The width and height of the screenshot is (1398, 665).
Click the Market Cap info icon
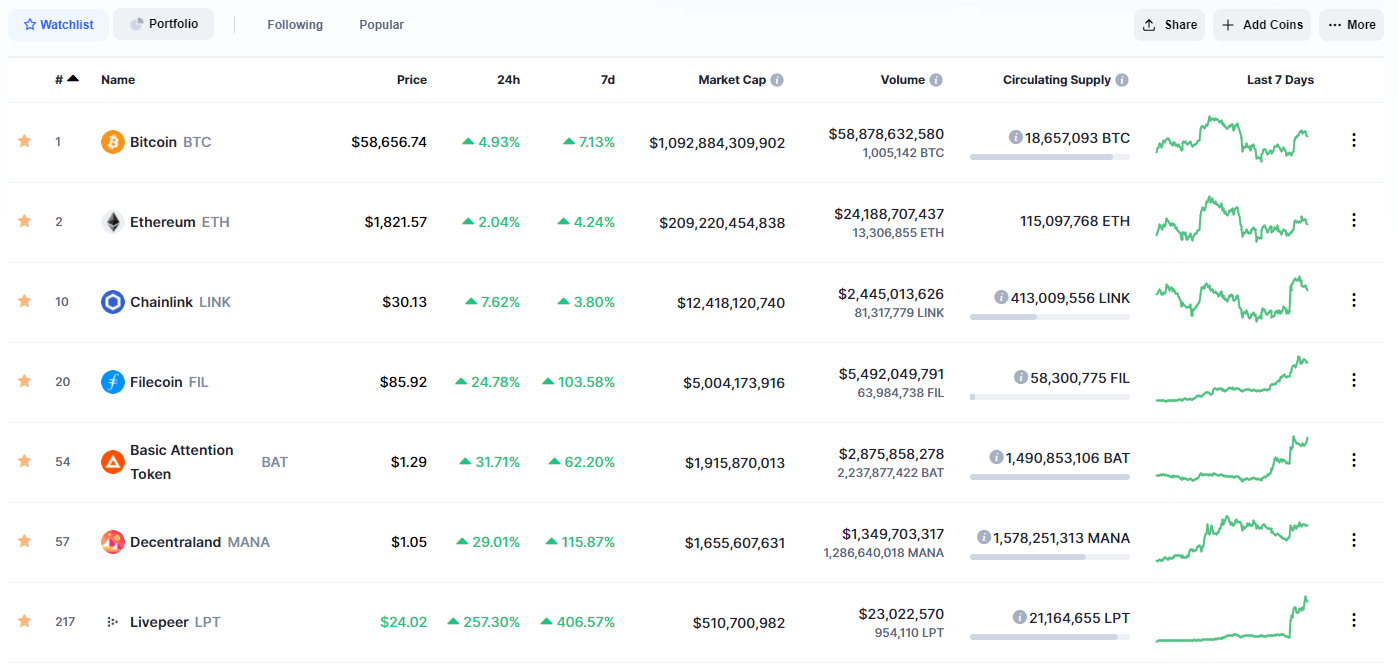pyautogui.click(x=777, y=80)
